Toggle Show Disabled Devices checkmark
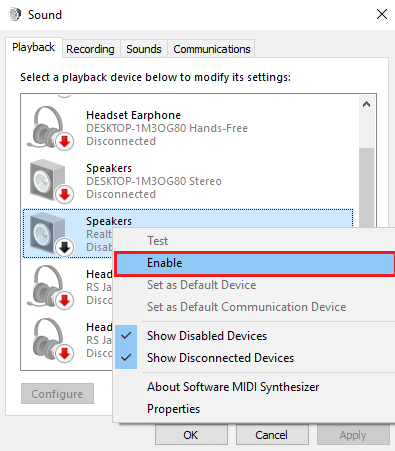 126,336
